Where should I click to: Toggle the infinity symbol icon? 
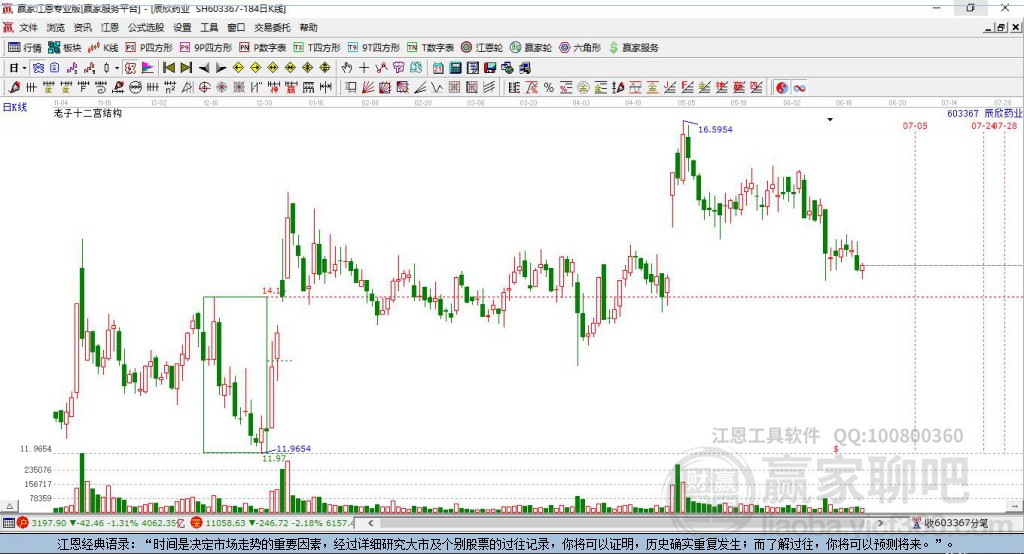[799, 88]
